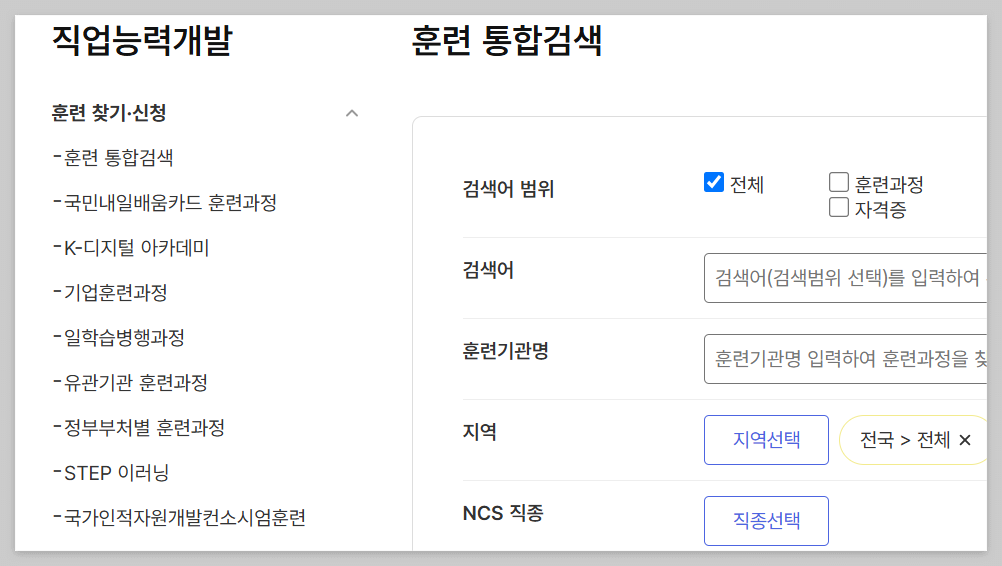1002x566 pixels.
Task: Click the 검색어 범위 label
Action: point(508,189)
